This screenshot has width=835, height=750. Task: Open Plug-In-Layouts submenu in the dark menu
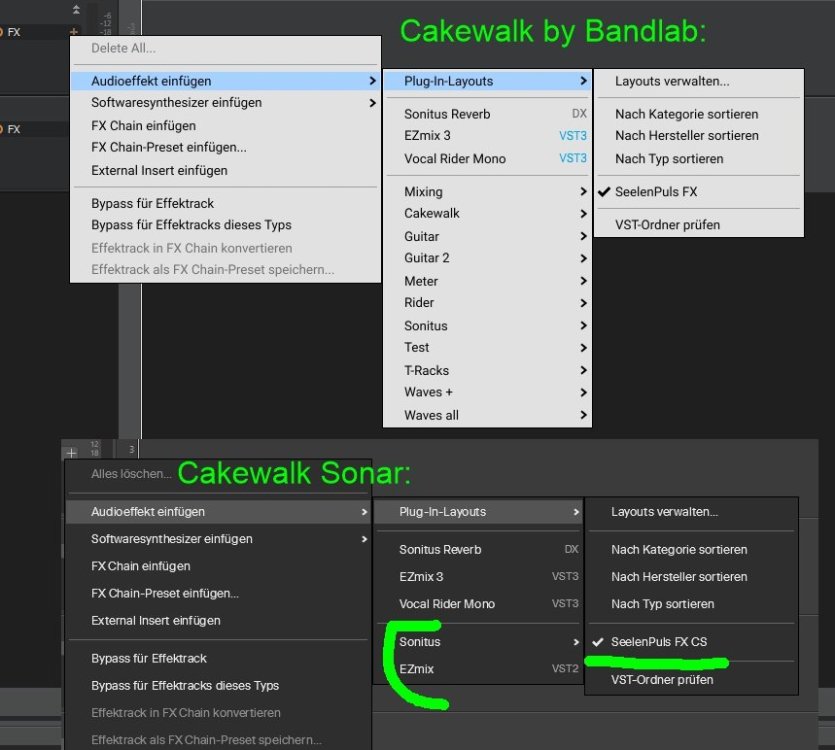click(478, 512)
